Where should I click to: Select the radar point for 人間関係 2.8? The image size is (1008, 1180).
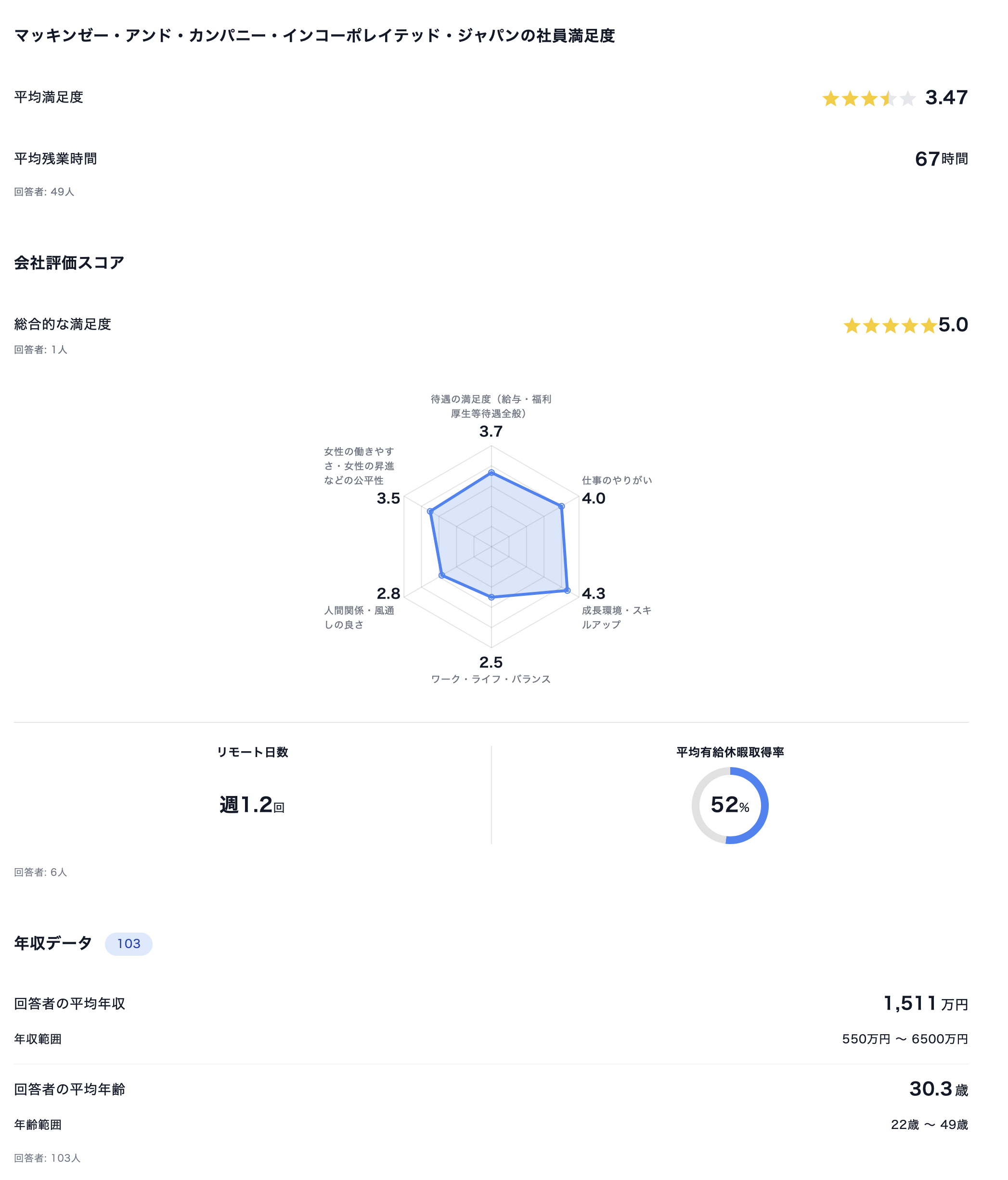441,576
